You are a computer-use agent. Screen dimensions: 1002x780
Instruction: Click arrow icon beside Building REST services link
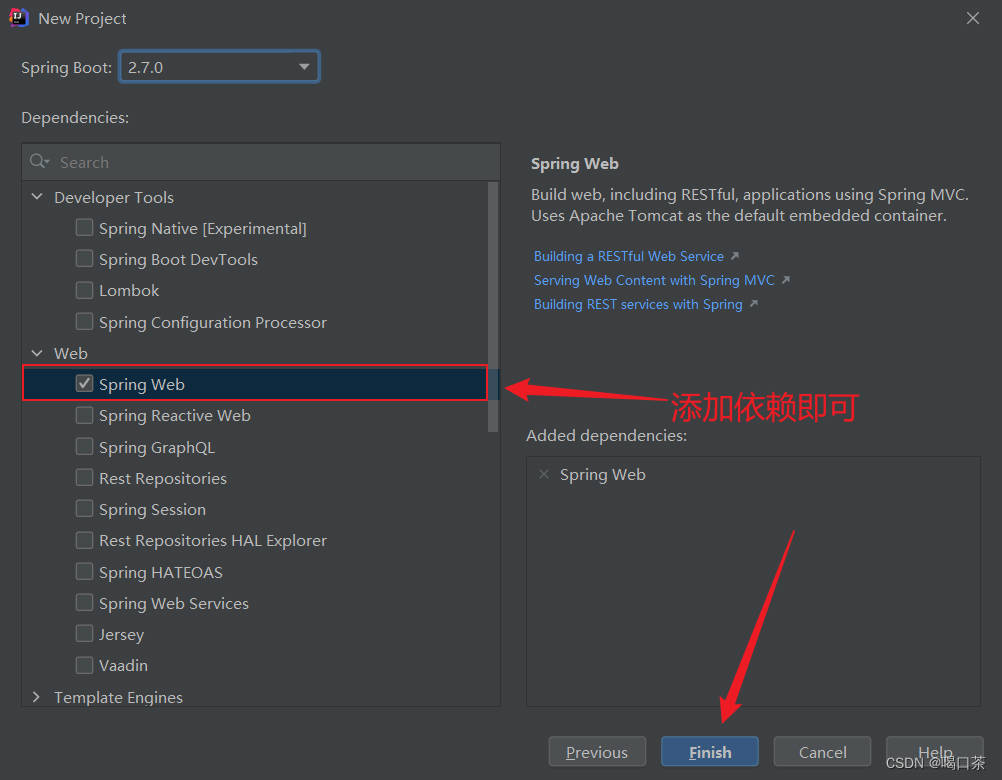753,304
